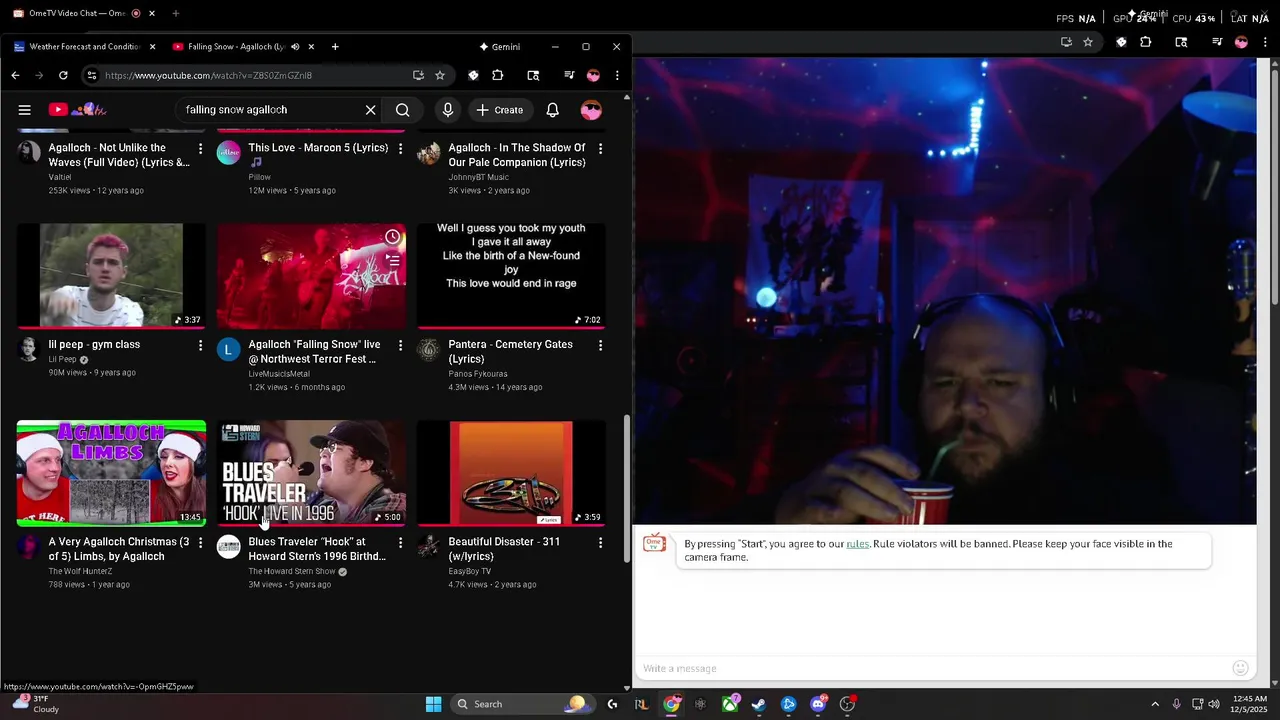Screen dimensions: 1280x720
Task: Open Gemini button in front window
Action: [500, 47]
